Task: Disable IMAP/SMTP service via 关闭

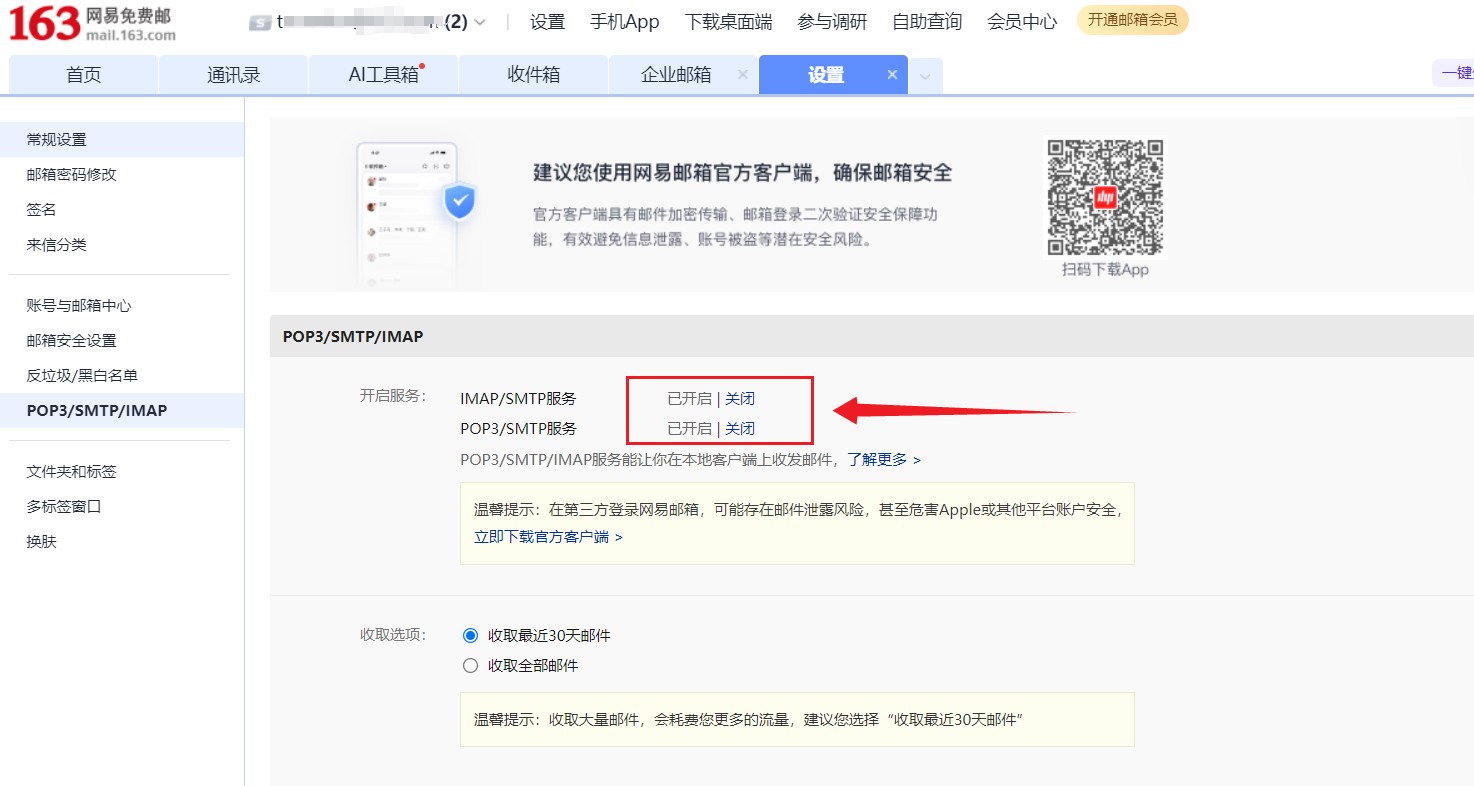Action: click(x=740, y=399)
